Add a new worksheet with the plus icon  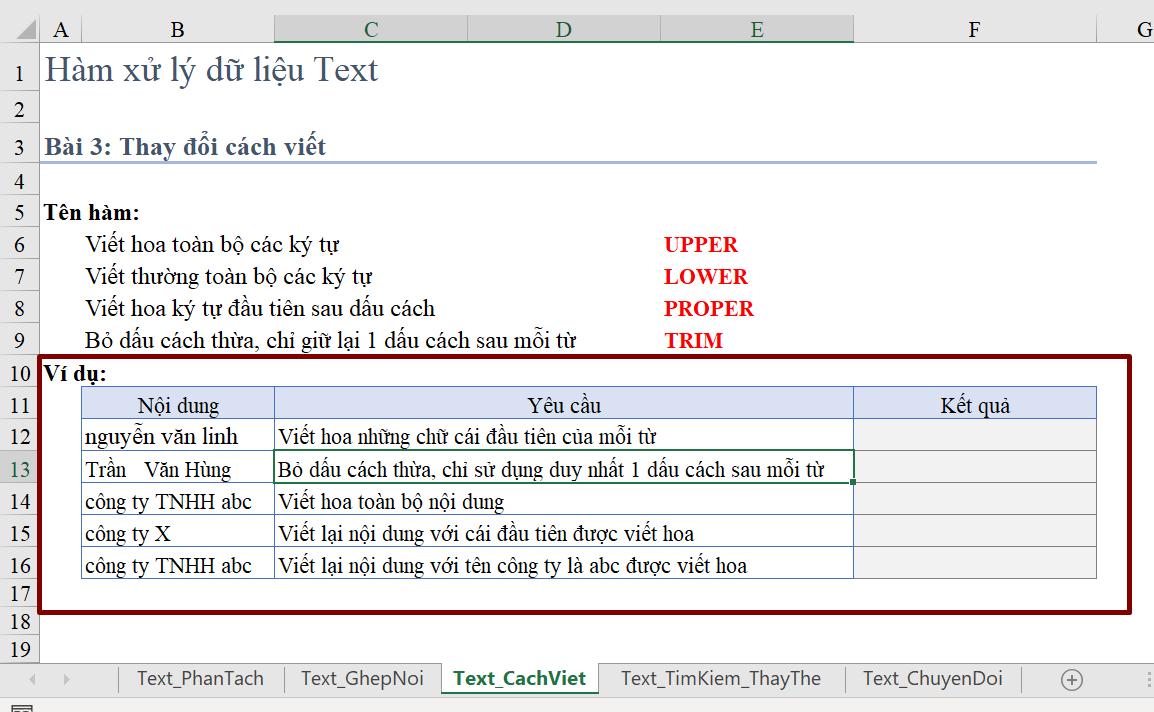pyautogui.click(x=1071, y=679)
